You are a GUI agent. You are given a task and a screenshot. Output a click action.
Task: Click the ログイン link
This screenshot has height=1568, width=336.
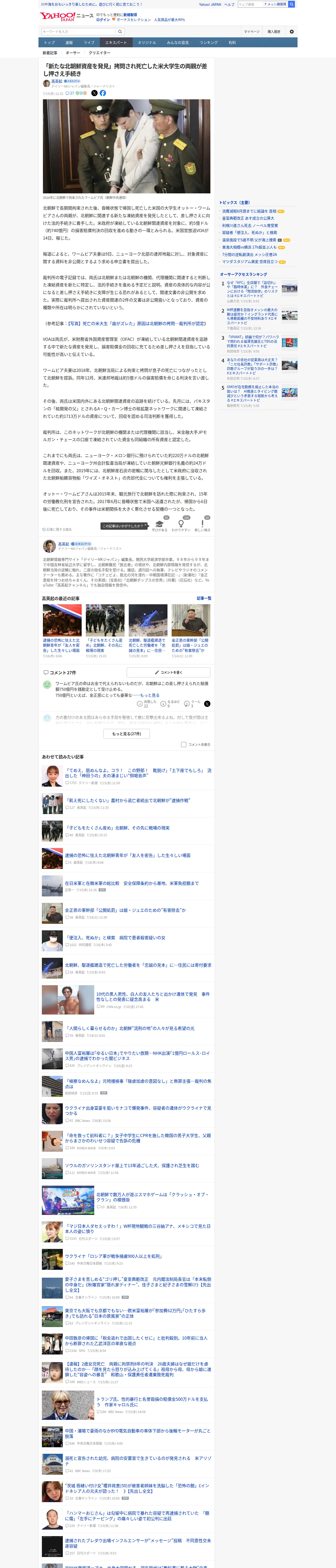[x=103, y=20]
